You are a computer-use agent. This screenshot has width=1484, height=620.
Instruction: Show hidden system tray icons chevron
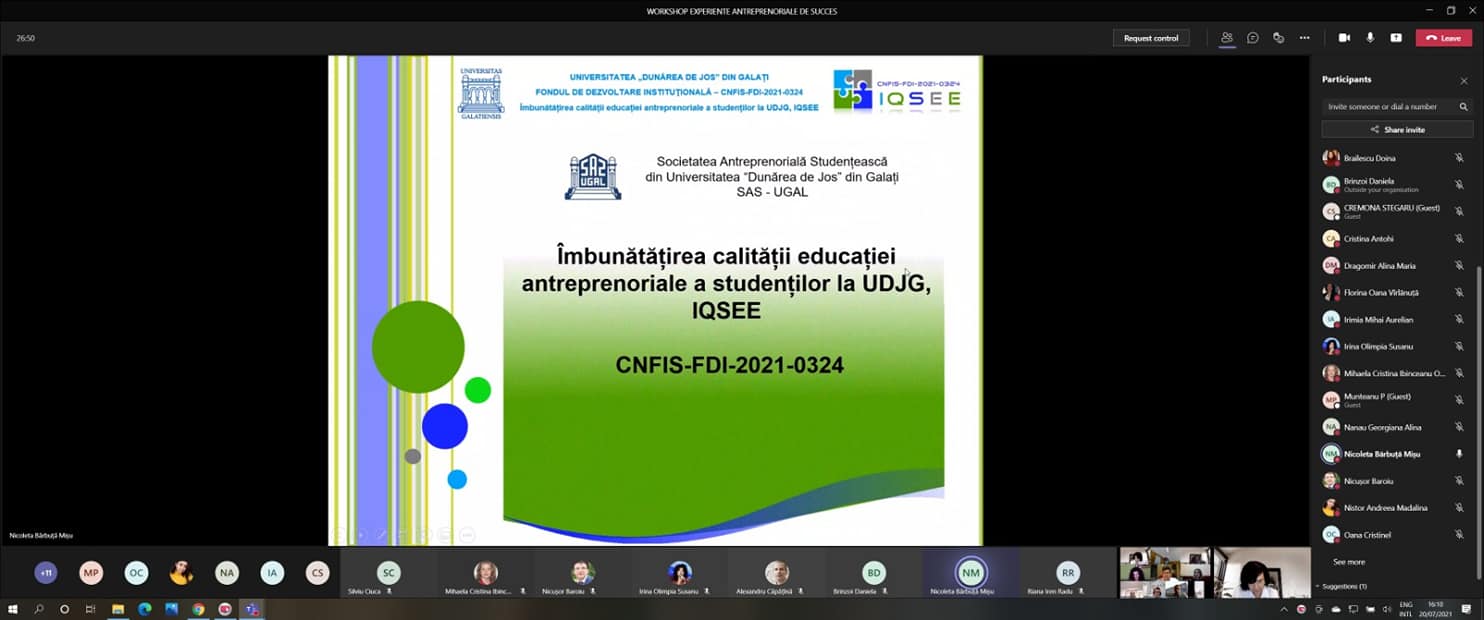(1284, 609)
